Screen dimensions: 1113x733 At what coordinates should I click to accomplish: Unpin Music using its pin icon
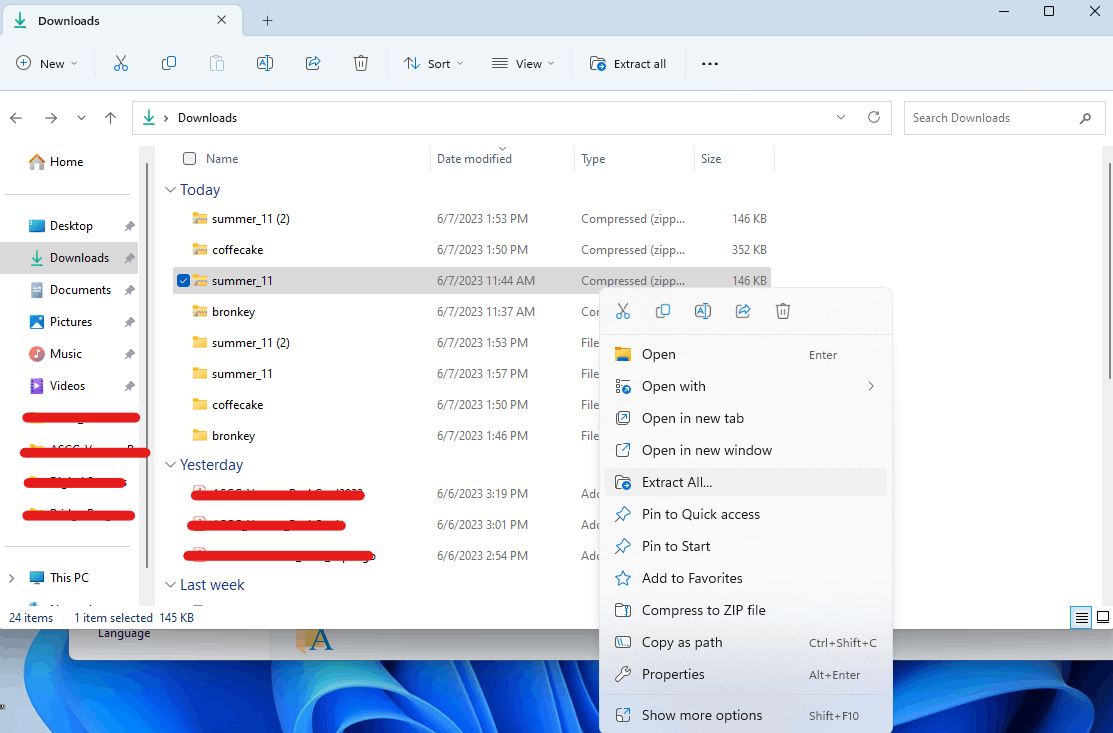[x=129, y=354]
